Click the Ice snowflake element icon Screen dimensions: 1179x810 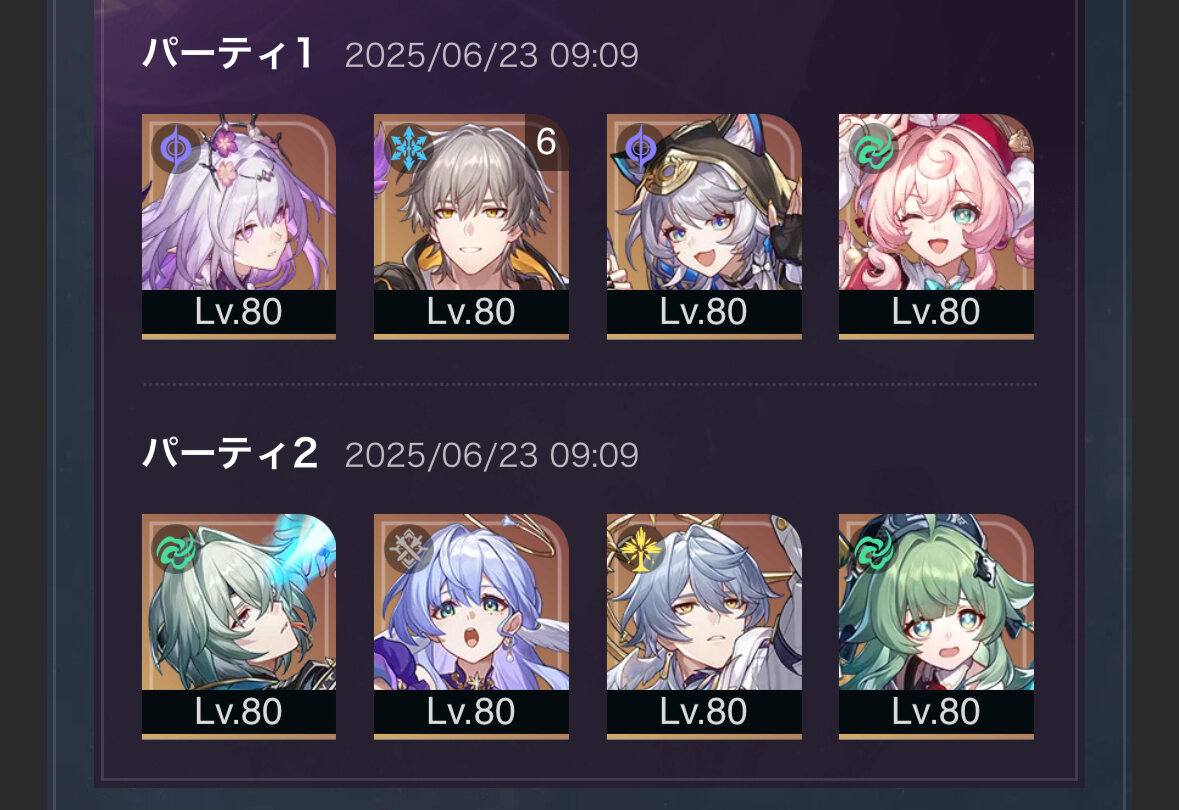point(408,148)
